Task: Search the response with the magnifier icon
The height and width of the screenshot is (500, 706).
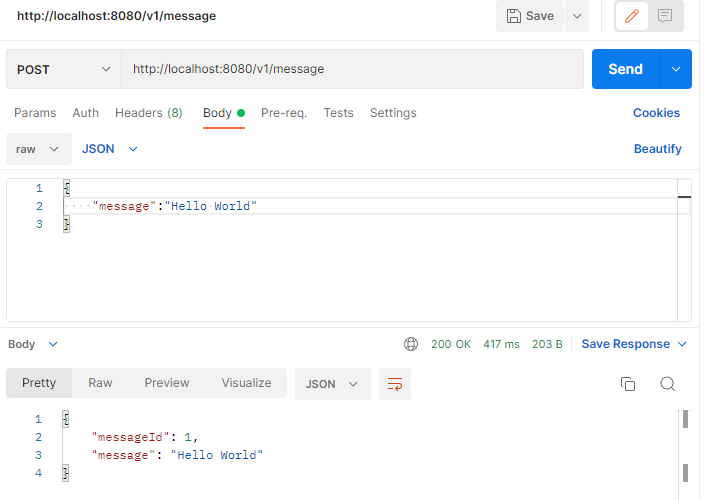Action: click(x=667, y=384)
